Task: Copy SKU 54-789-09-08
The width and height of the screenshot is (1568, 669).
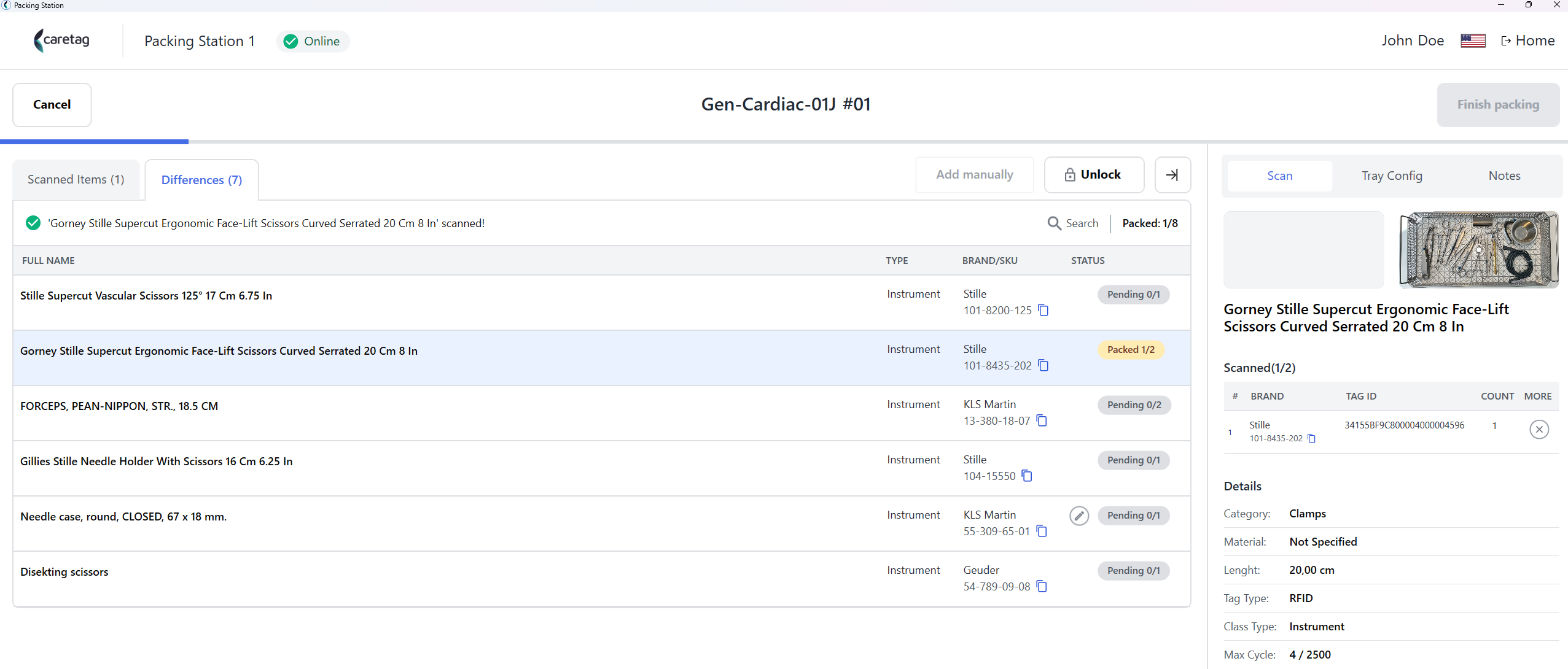Action: (1042, 586)
